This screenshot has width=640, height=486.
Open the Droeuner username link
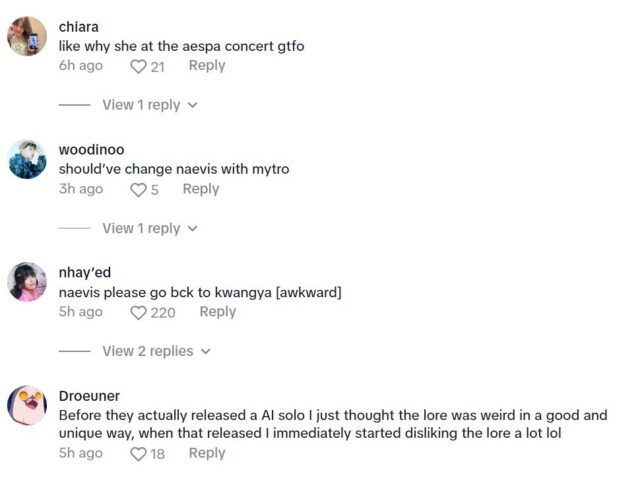click(89, 395)
